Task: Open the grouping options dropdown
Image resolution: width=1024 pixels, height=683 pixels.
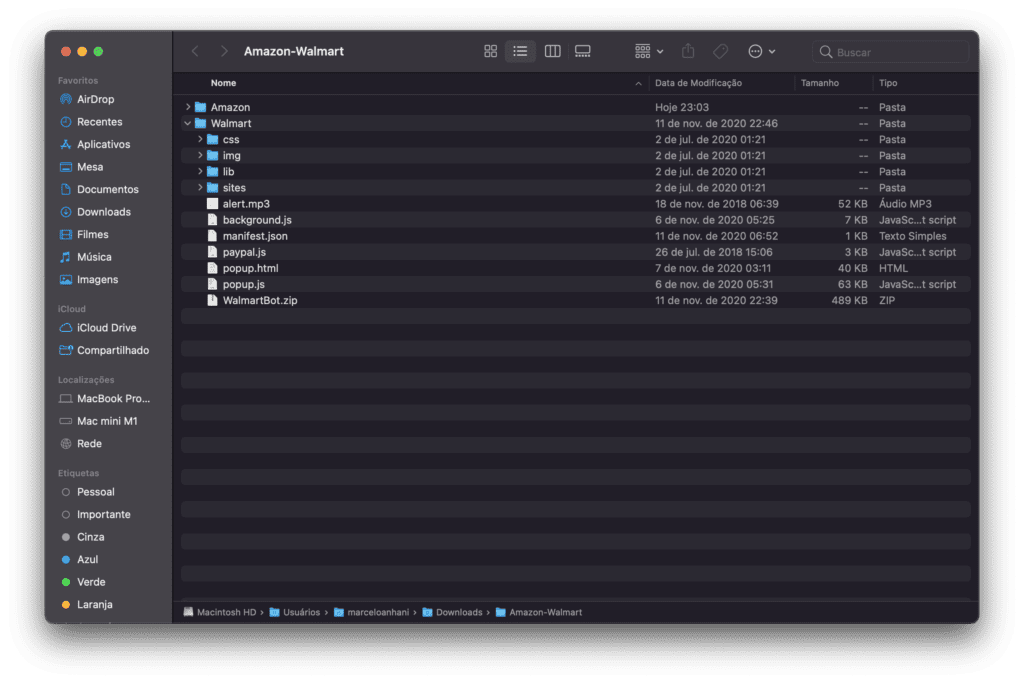Action: point(648,51)
